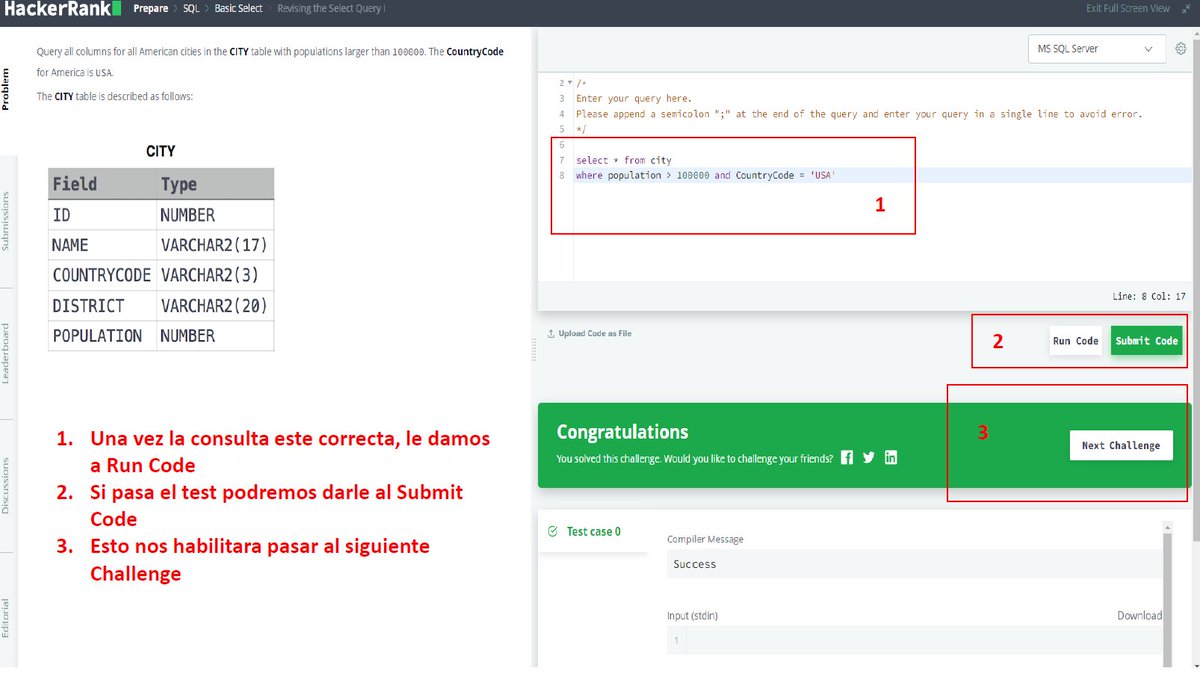Click 'The CITY table is described as follows:' text
Viewport: 1200px width, 674px height.
coord(115,97)
